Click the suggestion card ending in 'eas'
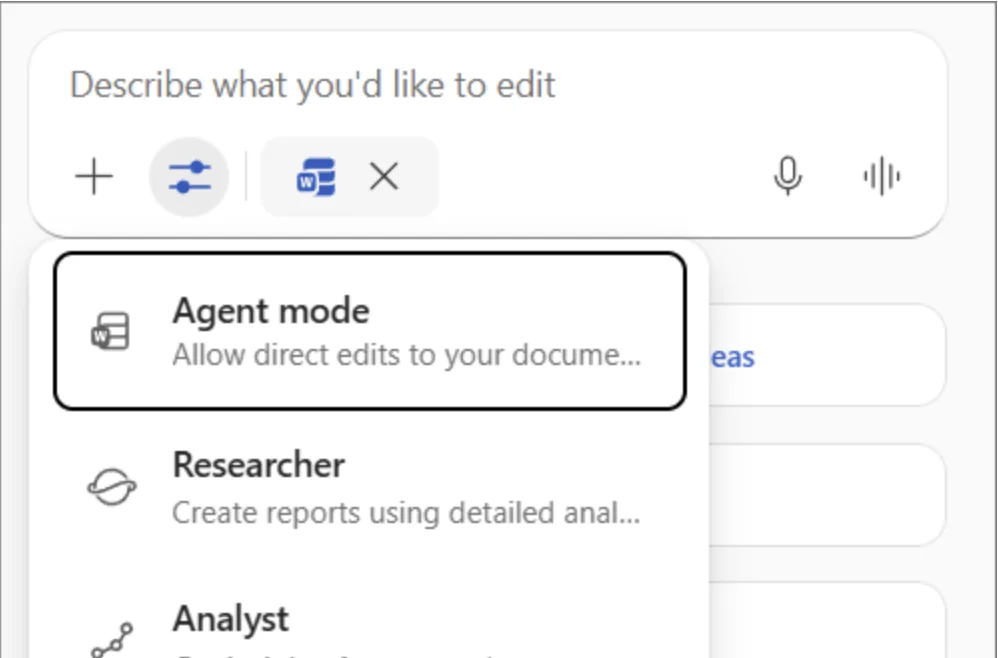998x658 pixels. 827,355
